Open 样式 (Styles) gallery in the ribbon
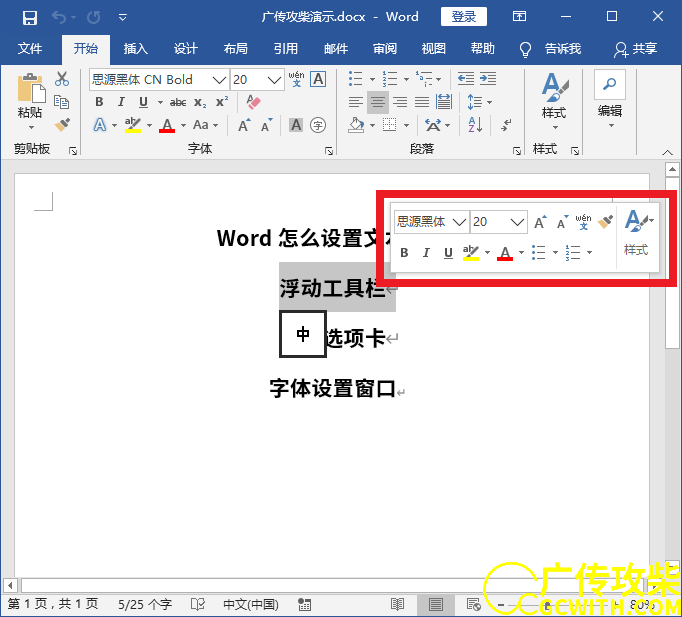The height and width of the screenshot is (617, 682). (x=555, y=100)
